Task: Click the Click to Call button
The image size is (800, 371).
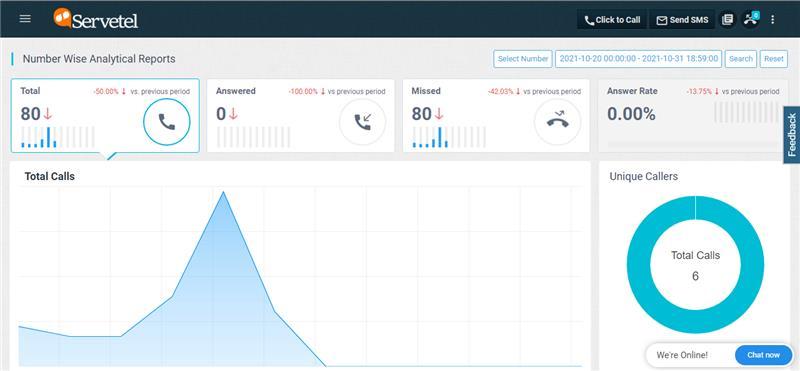Action: pyautogui.click(x=612, y=20)
